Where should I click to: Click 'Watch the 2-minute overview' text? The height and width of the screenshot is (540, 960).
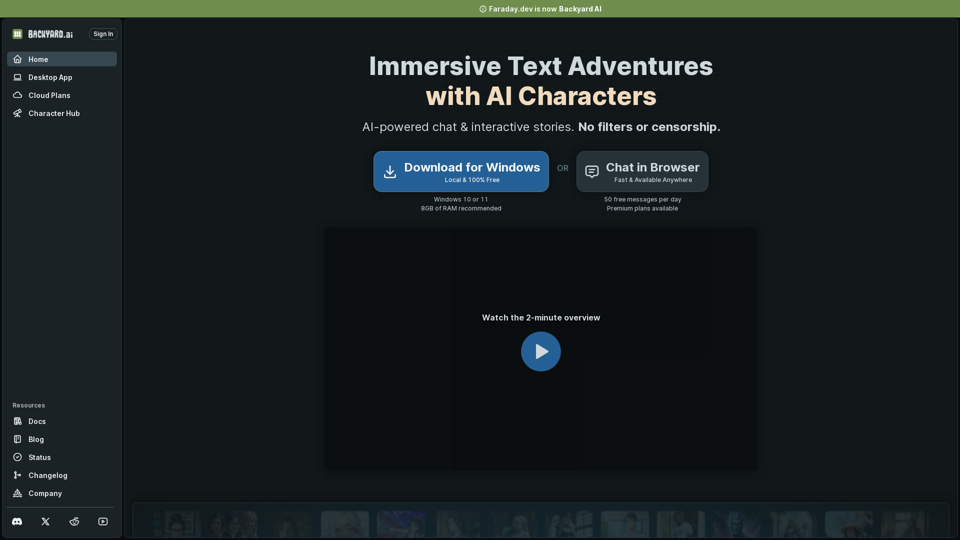pyautogui.click(x=541, y=318)
